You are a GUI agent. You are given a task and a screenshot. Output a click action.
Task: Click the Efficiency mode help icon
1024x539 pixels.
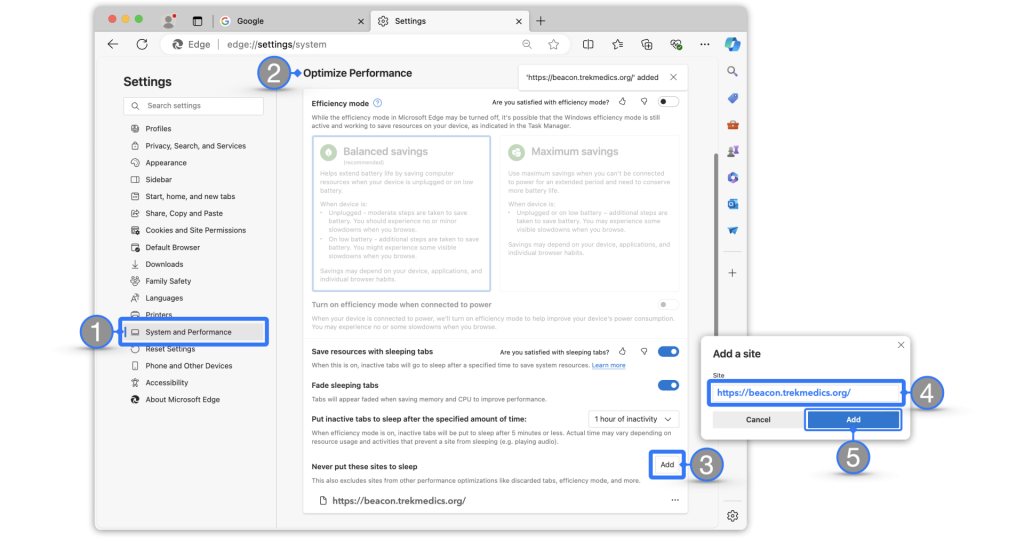click(377, 103)
